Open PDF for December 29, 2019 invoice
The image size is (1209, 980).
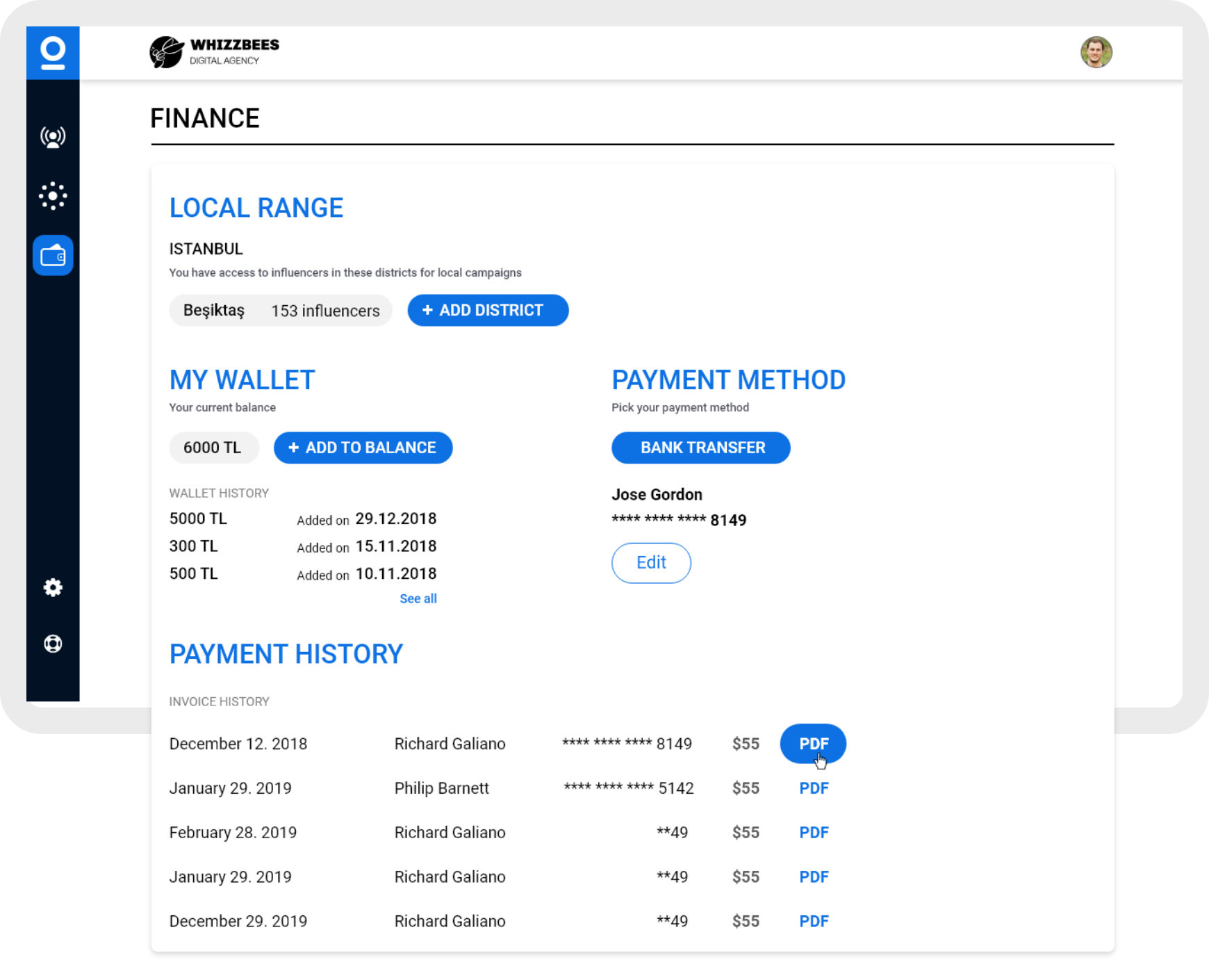point(814,922)
